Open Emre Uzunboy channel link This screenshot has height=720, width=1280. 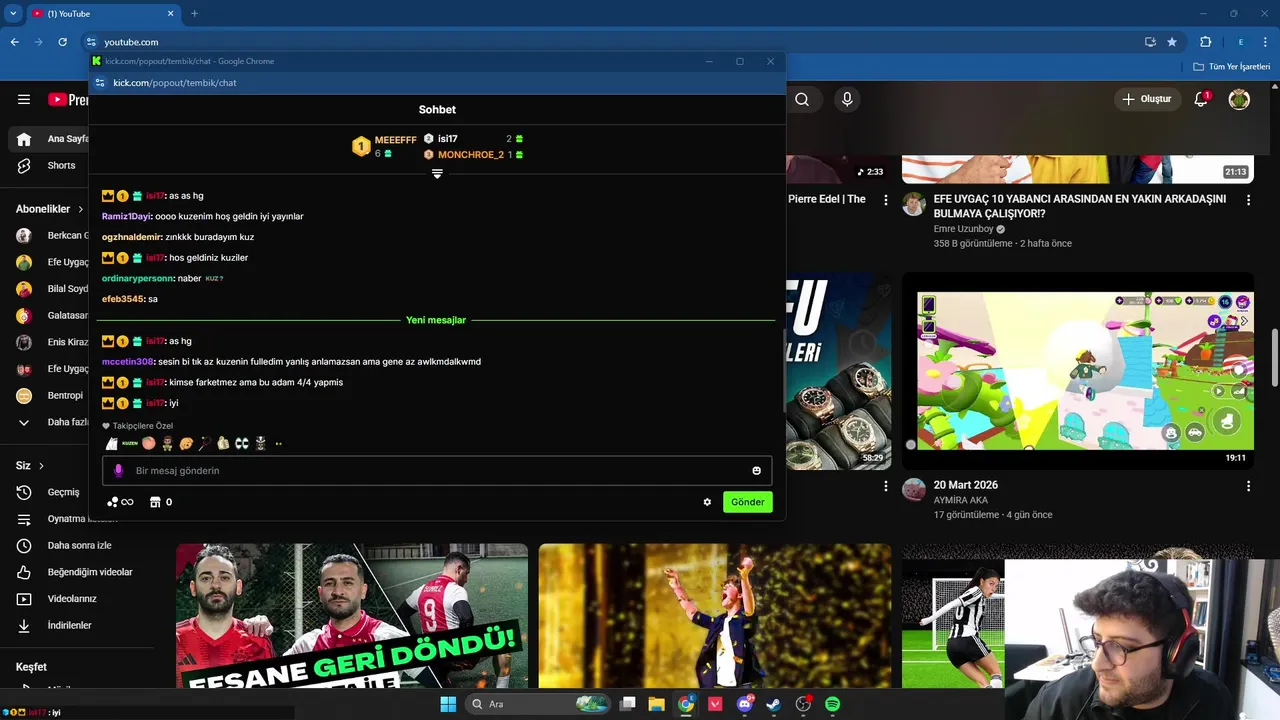click(964, 229)
